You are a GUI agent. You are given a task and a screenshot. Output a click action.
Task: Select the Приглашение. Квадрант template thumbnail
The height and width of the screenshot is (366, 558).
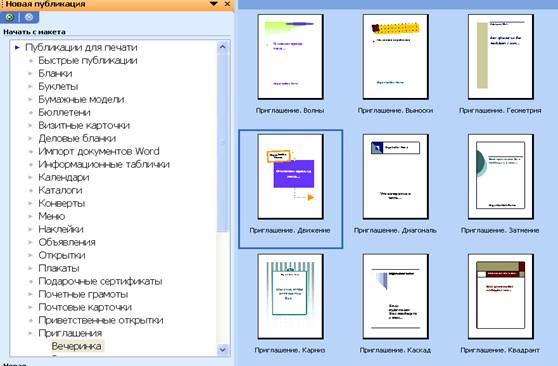point(501,296)
